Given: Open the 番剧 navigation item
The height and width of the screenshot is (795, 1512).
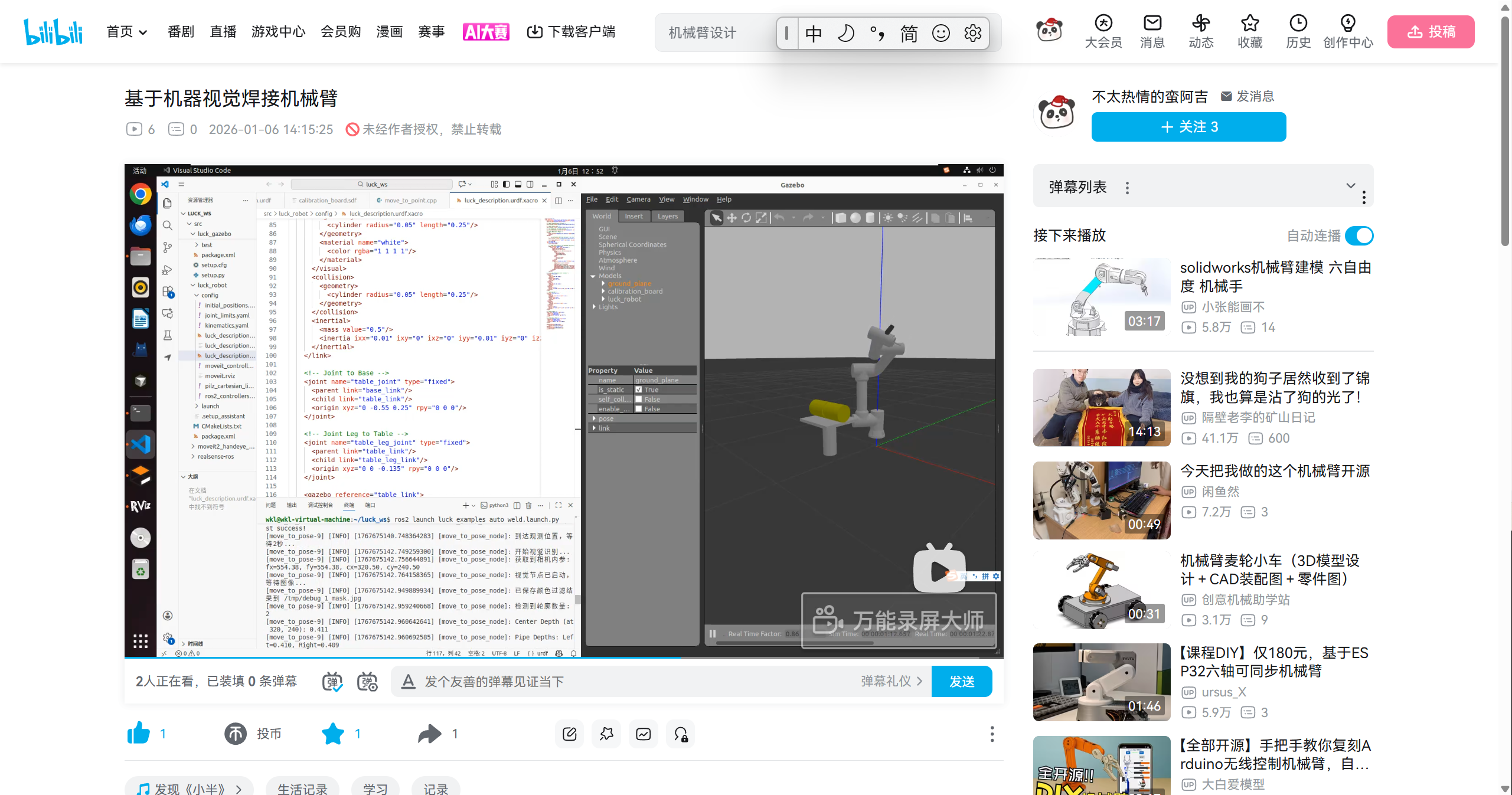Looking at the screenshot, I should point(181,32).
